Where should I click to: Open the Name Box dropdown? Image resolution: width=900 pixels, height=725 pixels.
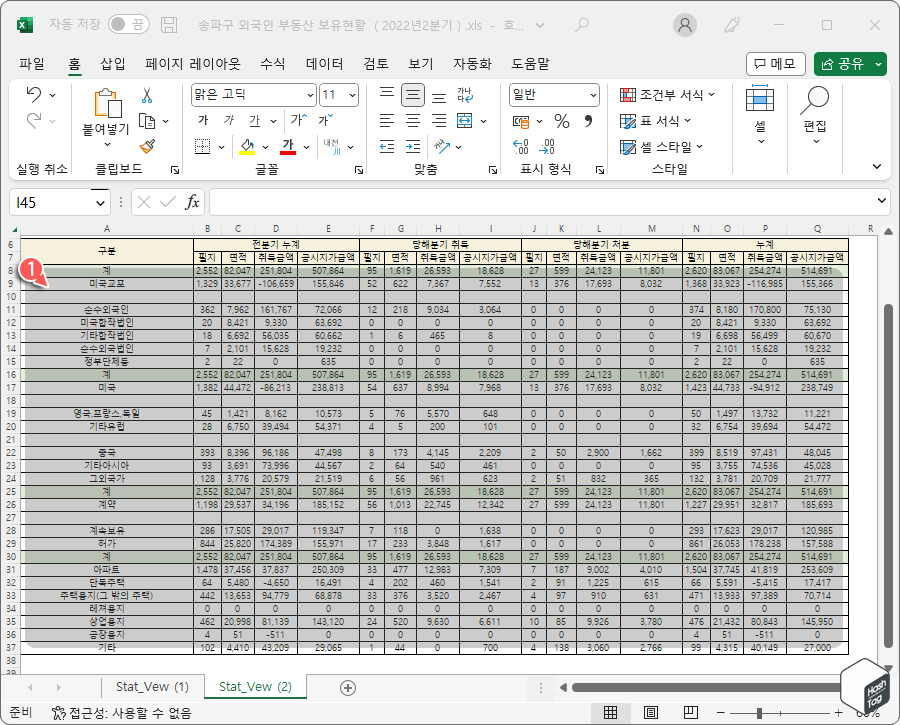pos(100,203)
